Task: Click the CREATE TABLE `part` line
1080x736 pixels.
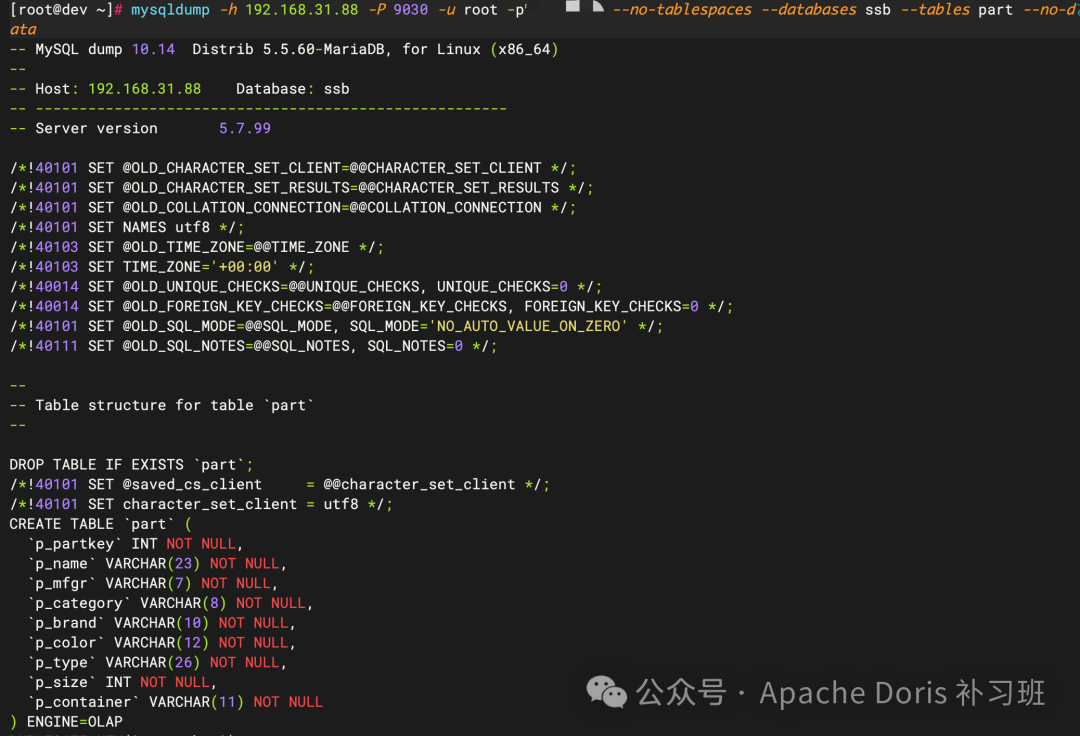Action: [100, 524]
